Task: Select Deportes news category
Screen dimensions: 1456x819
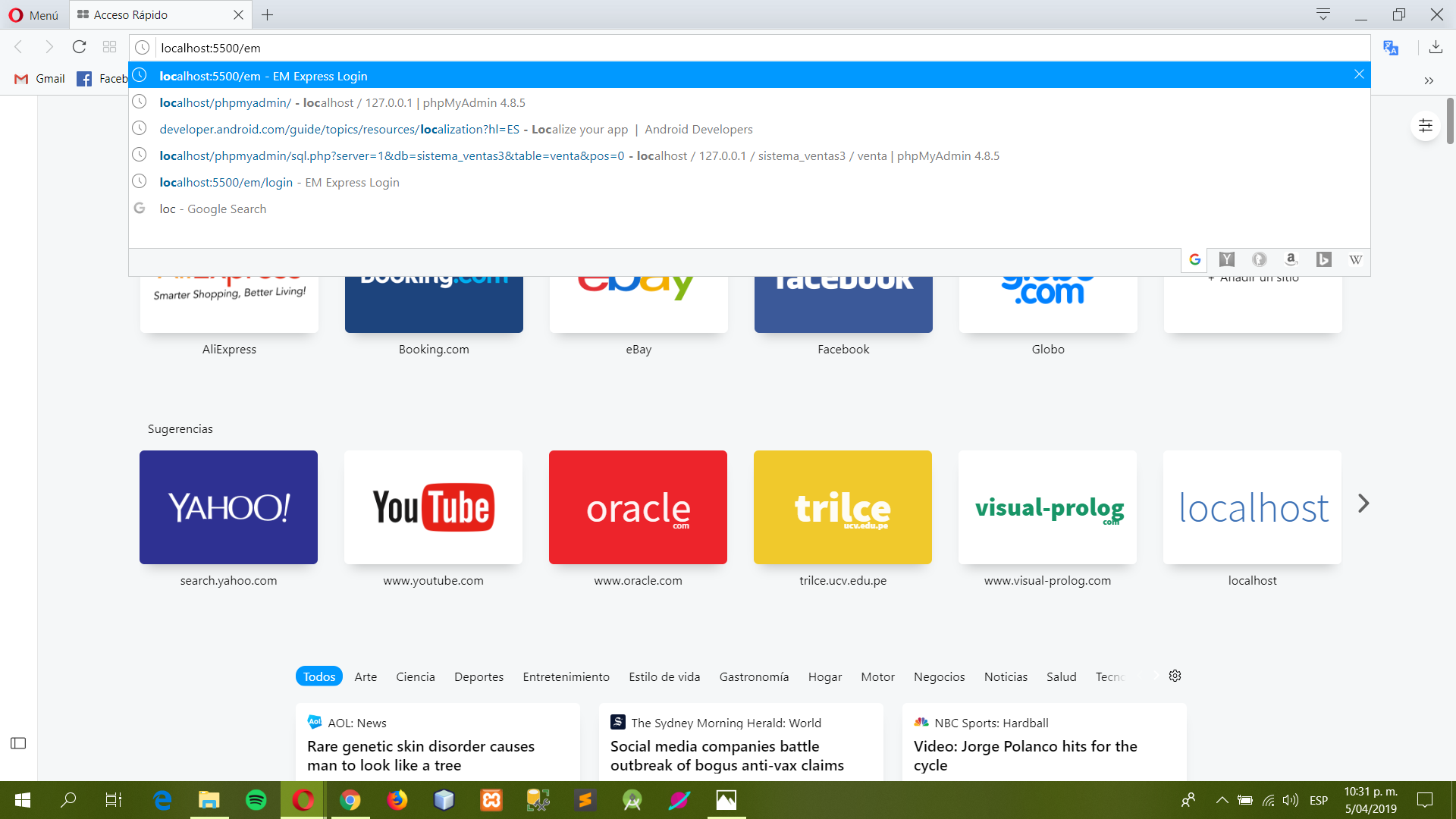Action: point(479,676)
